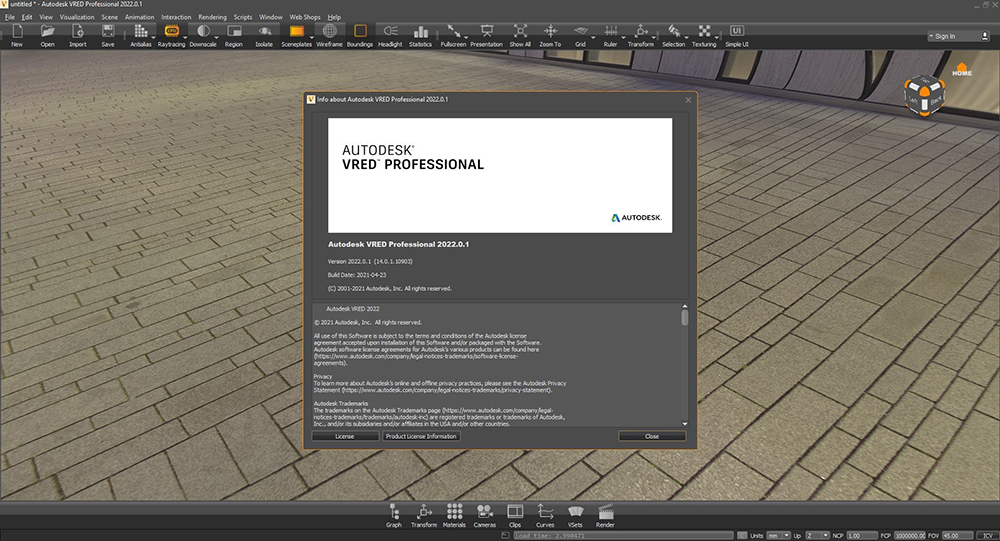Click the Render settings clapperboard icon
Image resolution: width=1000 pixels, height=541 pixels.
605,511
